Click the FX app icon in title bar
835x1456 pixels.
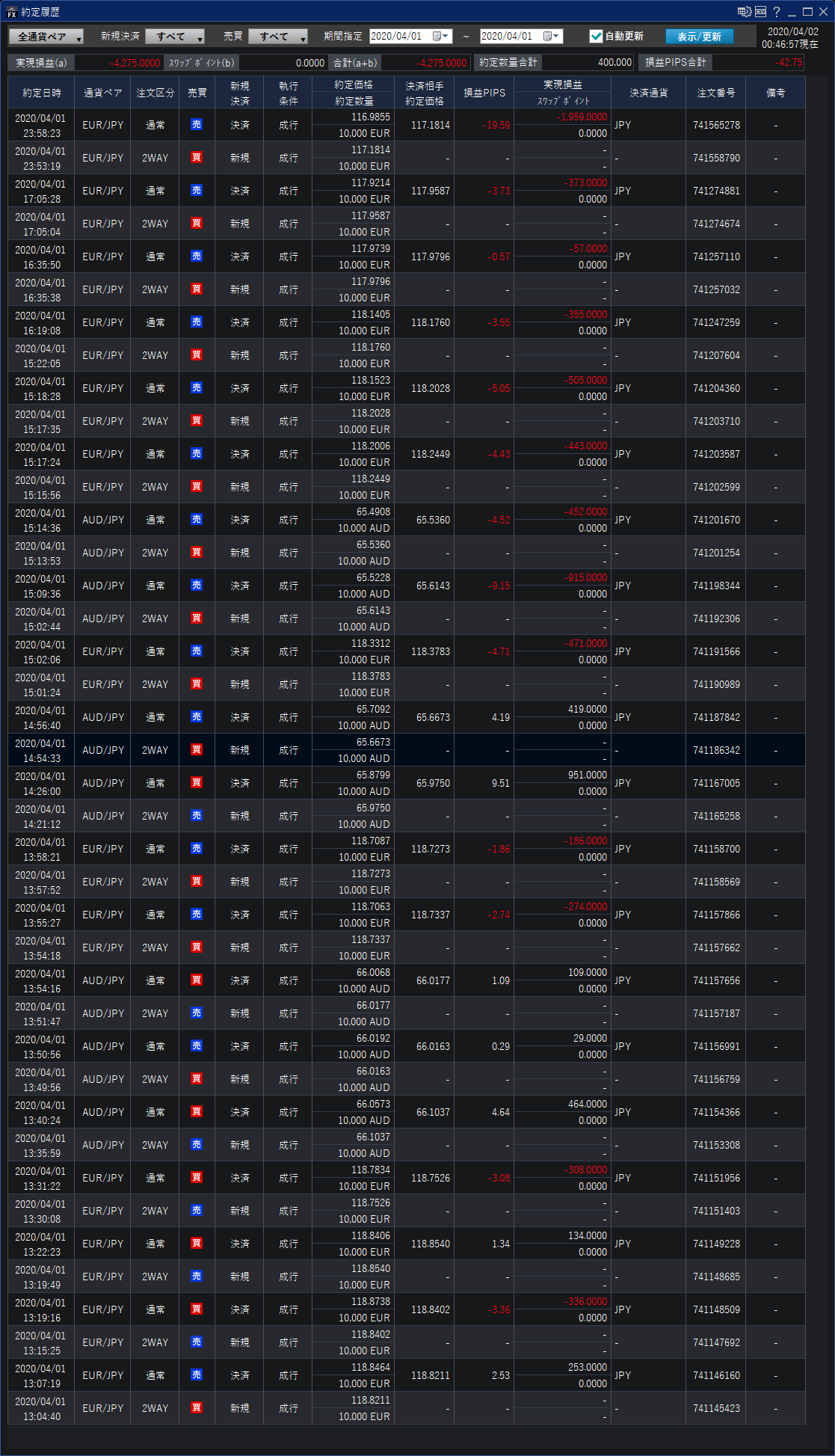[x=11, y=12]
